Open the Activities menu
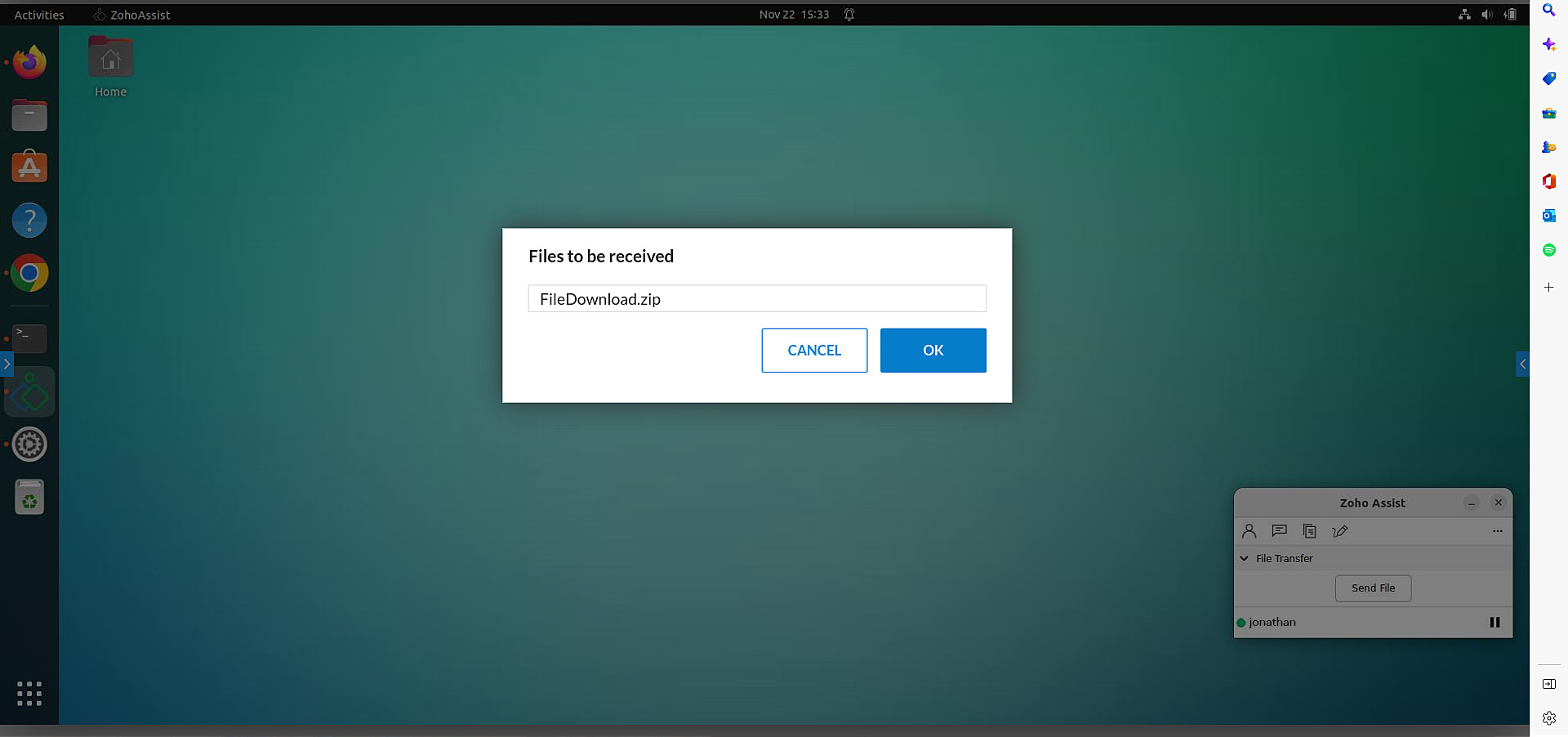The height and width of the screenshot is (737, 1568). (38, 14)
